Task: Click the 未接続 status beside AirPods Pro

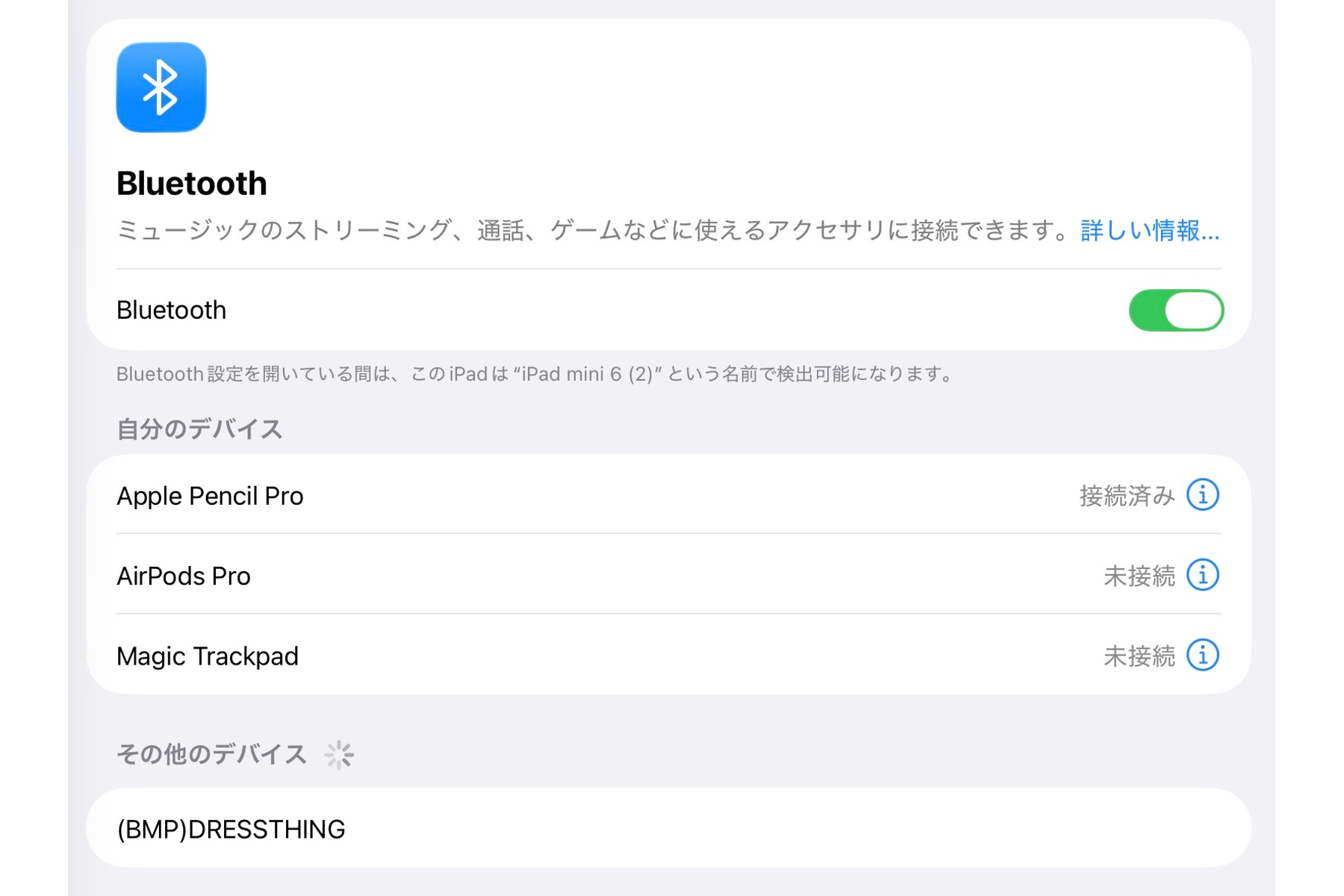Action: [1139, 576]
